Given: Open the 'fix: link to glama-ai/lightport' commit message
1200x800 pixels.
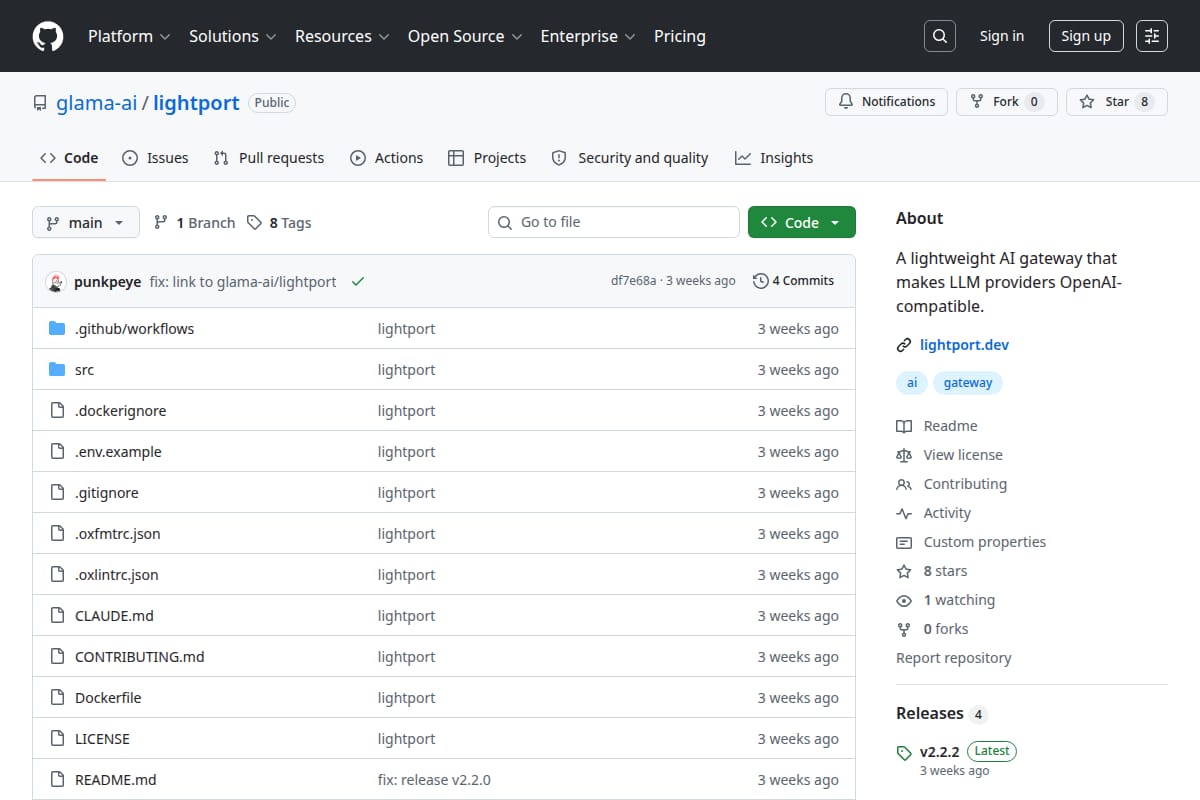Looking at the screenshot, I should [243, 282].
